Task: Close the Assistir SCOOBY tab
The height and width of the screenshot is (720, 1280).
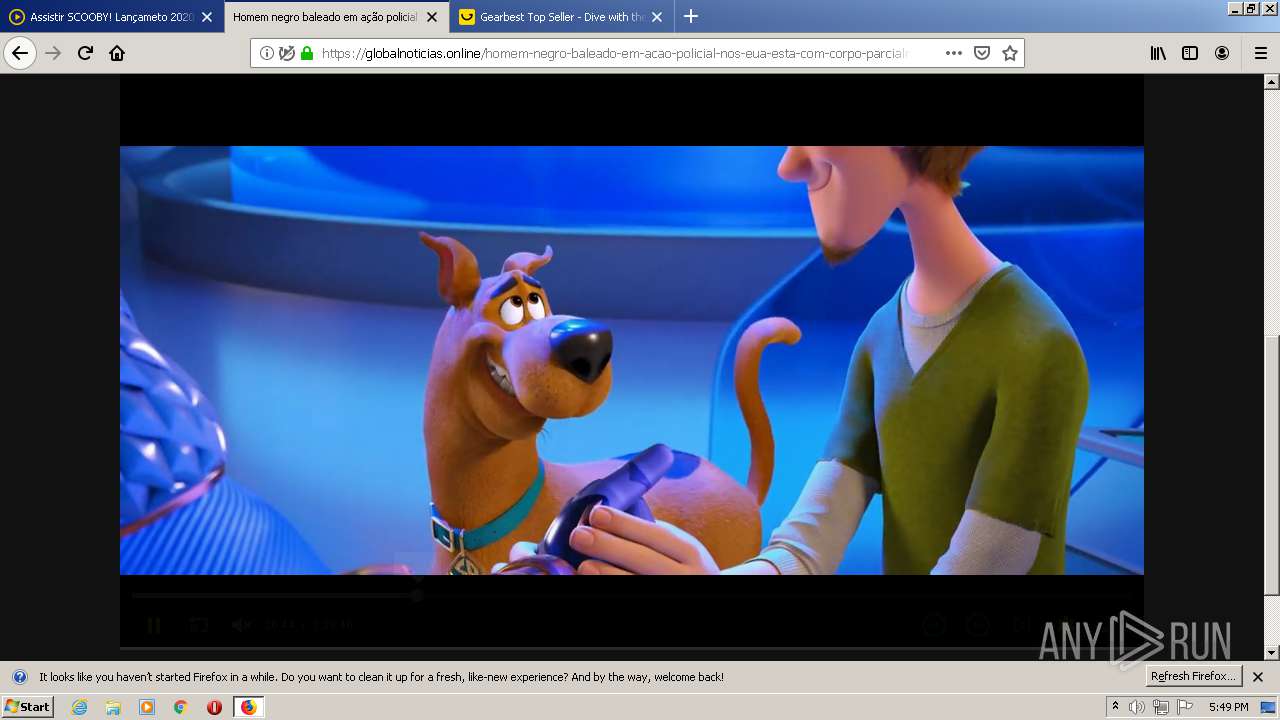Action: pyautogui.click(x=207, y=17)
